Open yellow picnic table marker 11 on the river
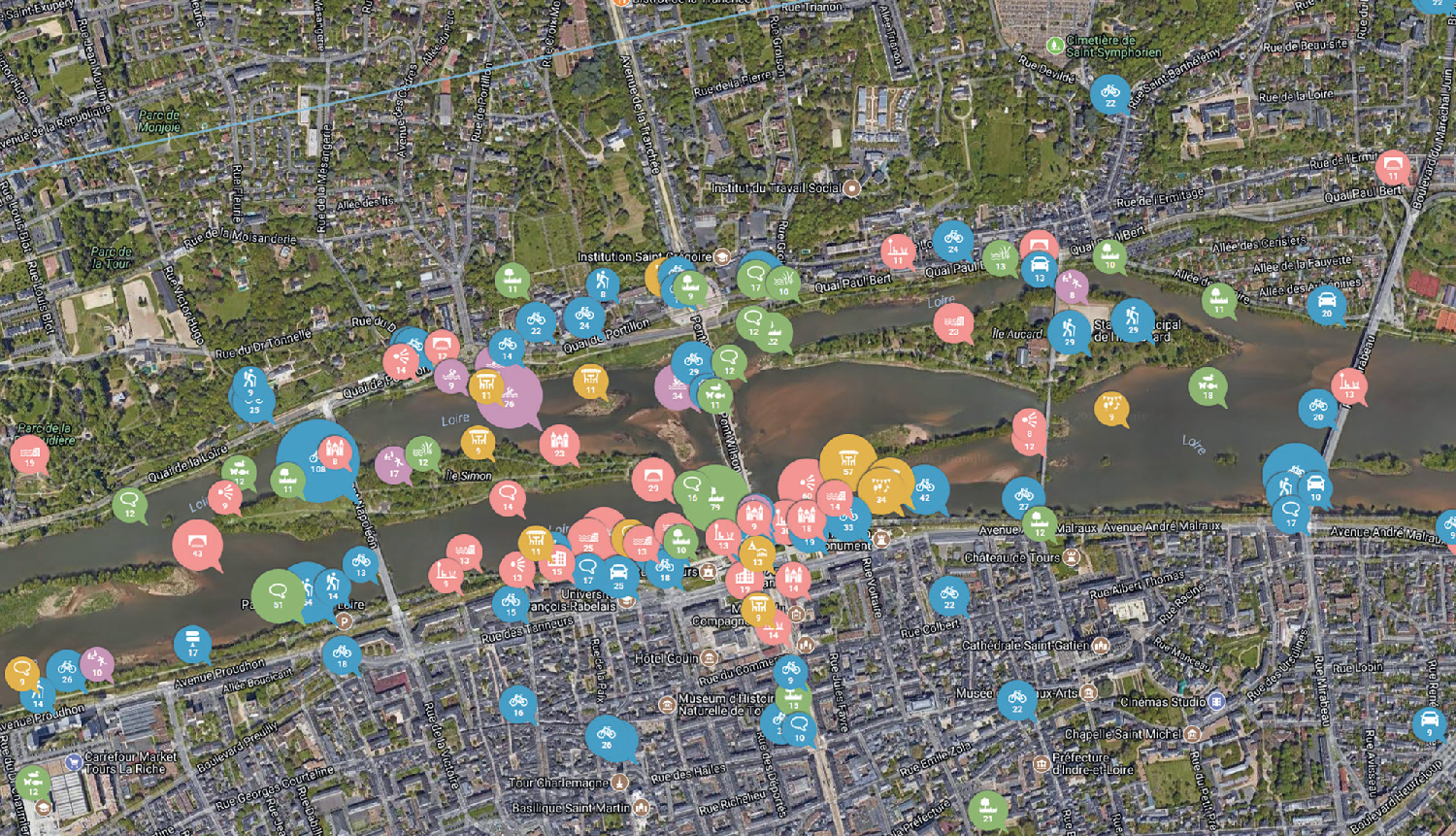1456x836 pixels. (x=590, y=382)
